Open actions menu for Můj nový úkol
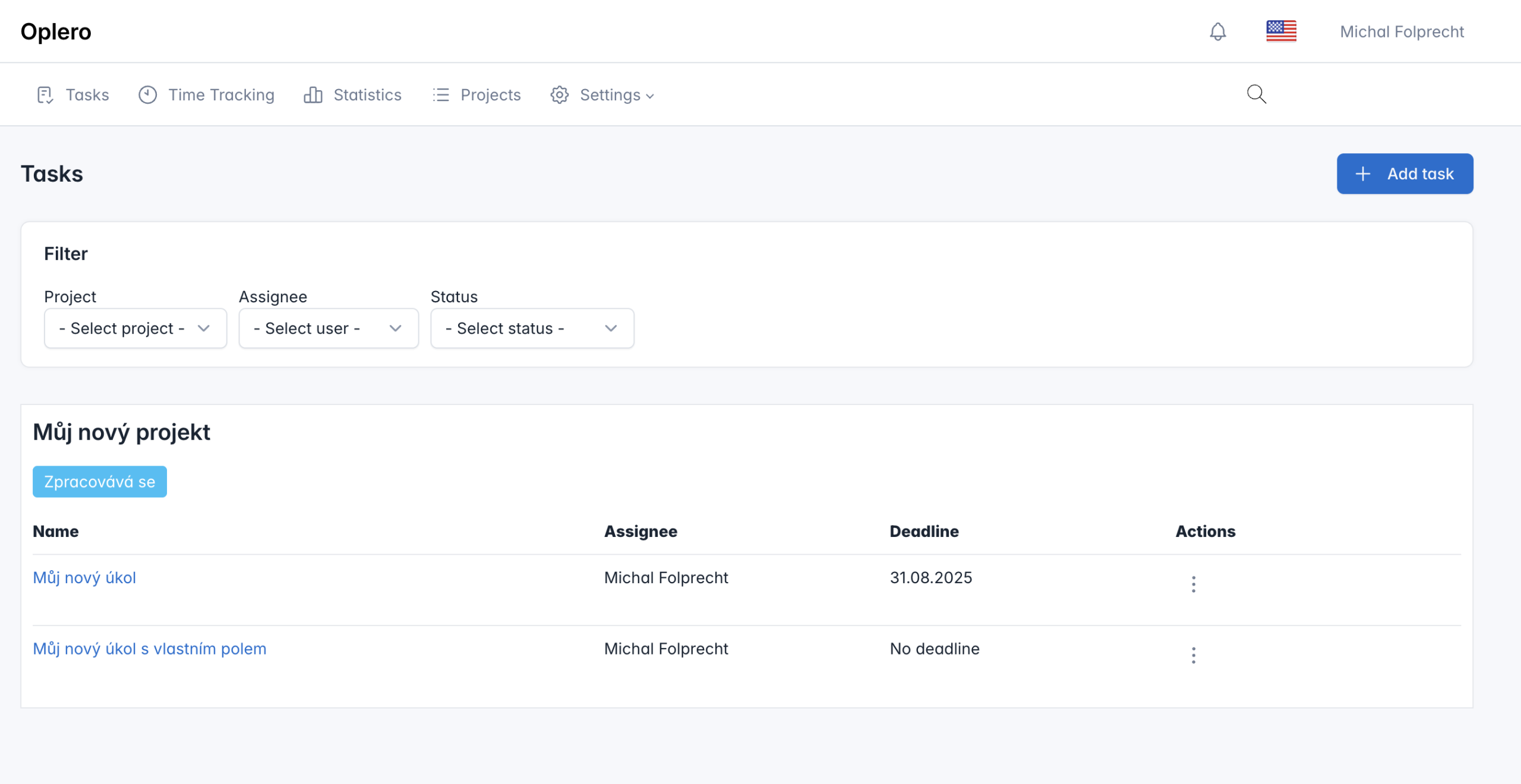The height and width of the screenshot is (784, 1521). (x=1193, y=584)
